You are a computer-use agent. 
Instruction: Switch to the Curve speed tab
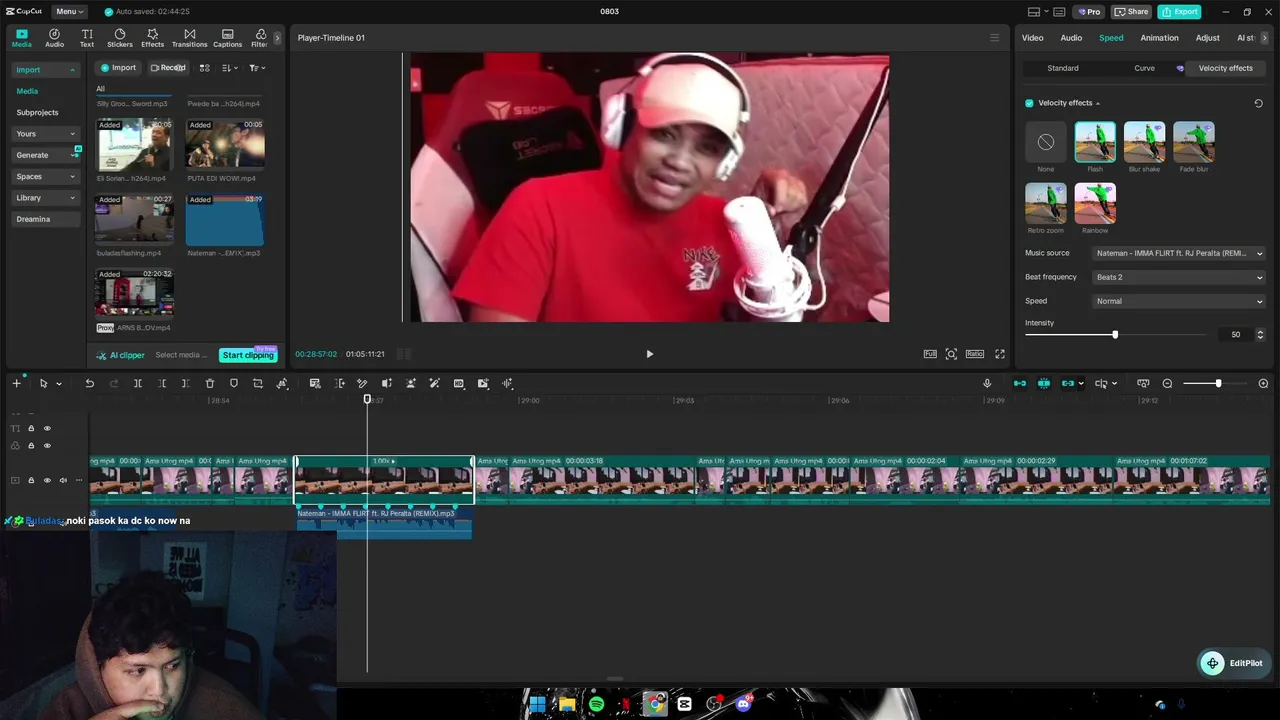click(x=1144, y=68)
